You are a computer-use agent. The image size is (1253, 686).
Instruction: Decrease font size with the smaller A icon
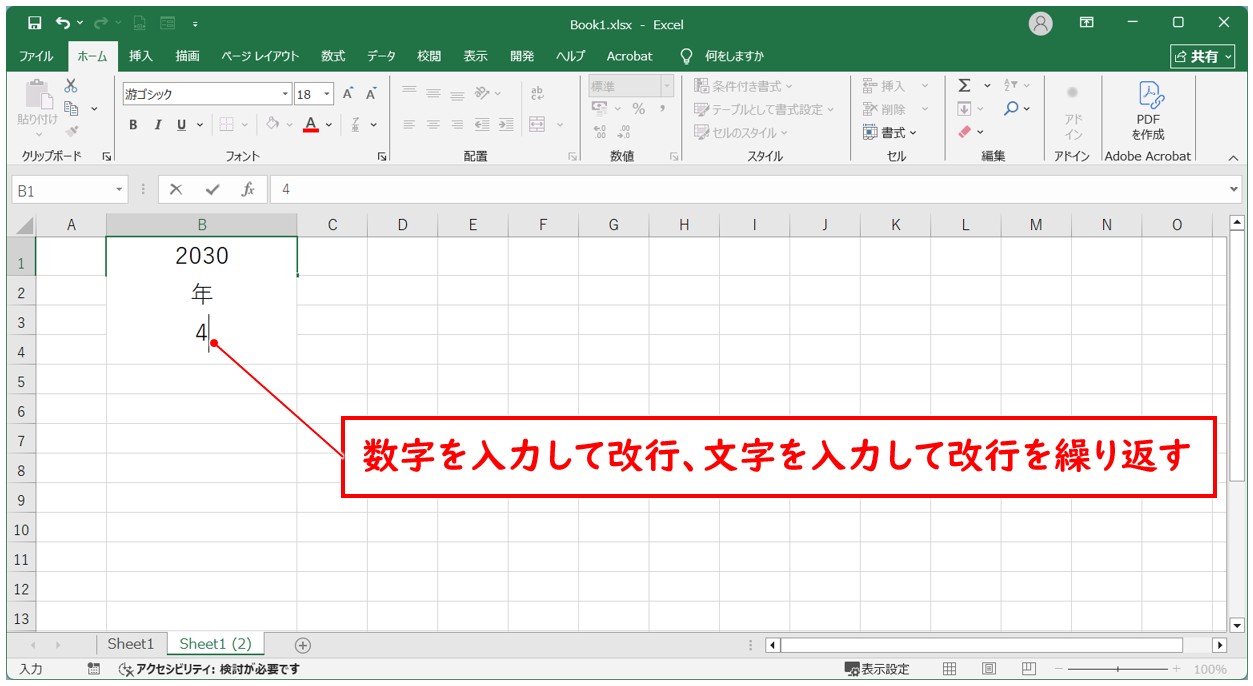tap(371, 94)
